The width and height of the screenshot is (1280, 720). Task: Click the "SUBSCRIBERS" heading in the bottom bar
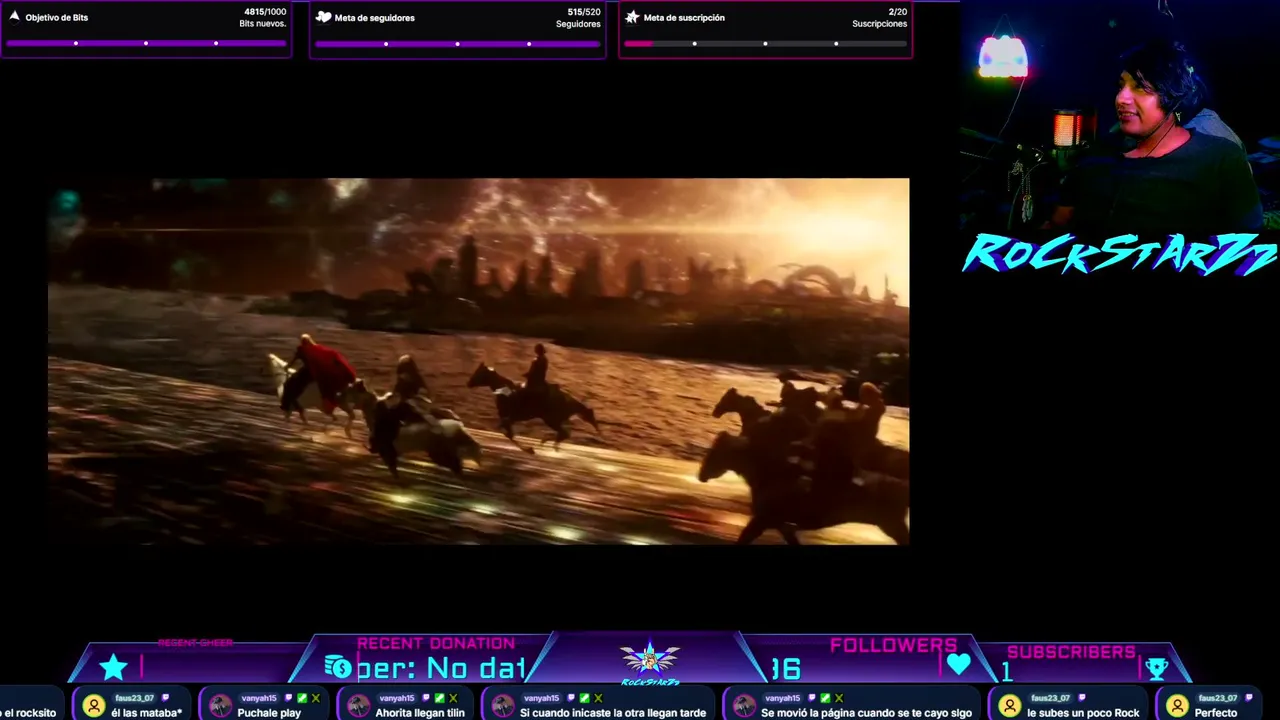click(1071, 652)
